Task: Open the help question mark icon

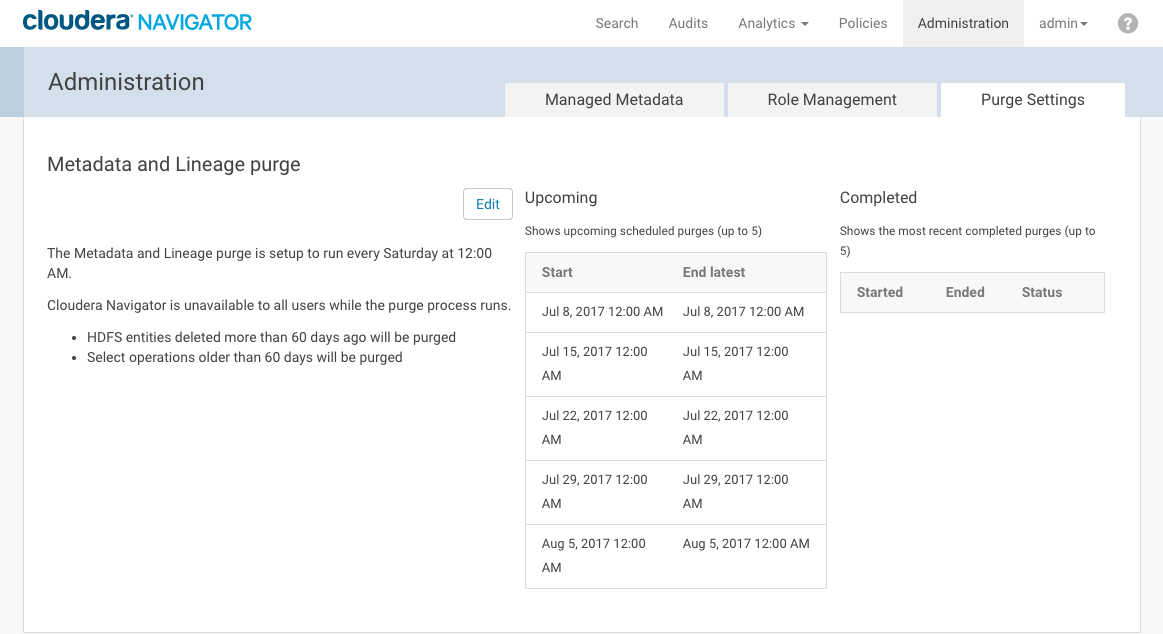Action: [x=1127, y=23]
